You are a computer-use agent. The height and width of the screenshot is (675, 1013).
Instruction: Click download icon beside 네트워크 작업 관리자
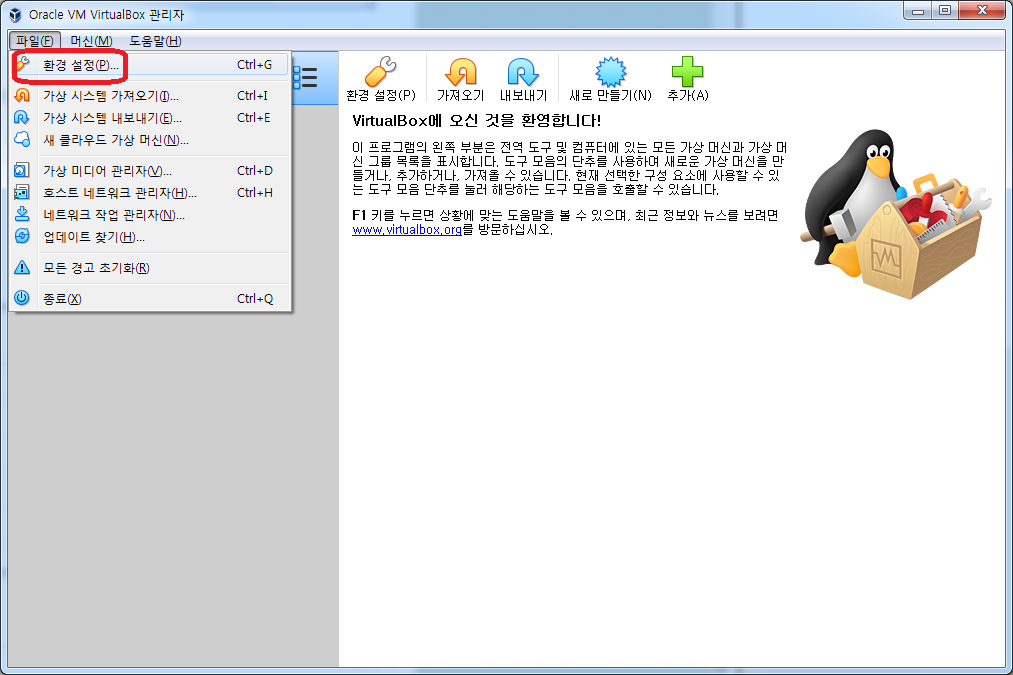22,214
